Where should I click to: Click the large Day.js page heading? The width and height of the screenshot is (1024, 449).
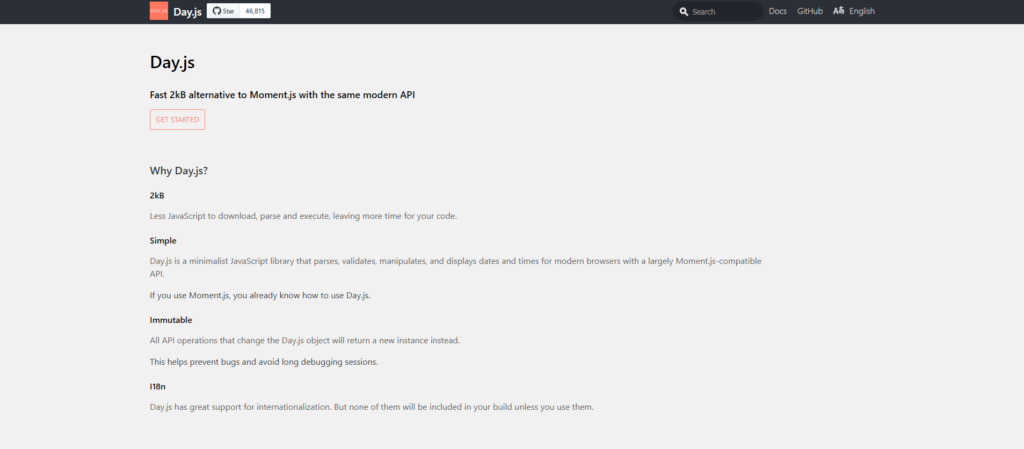172,63
